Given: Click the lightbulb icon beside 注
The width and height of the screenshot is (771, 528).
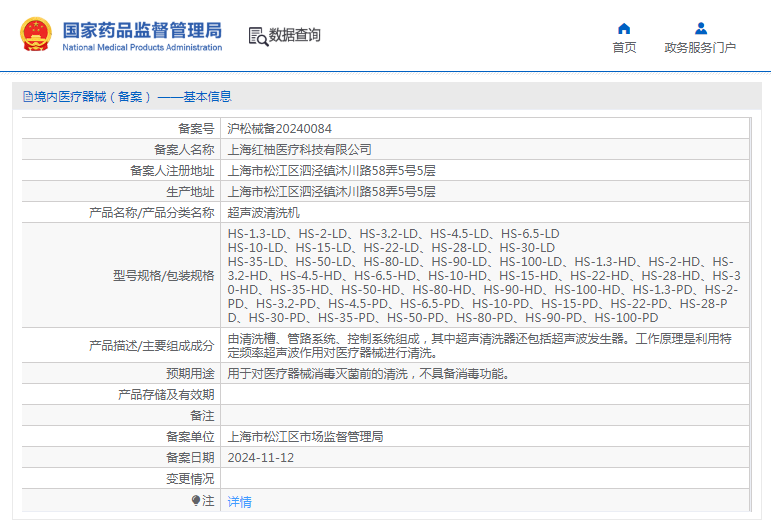Looking at the screenshot, I should click(x=196, y=500).
